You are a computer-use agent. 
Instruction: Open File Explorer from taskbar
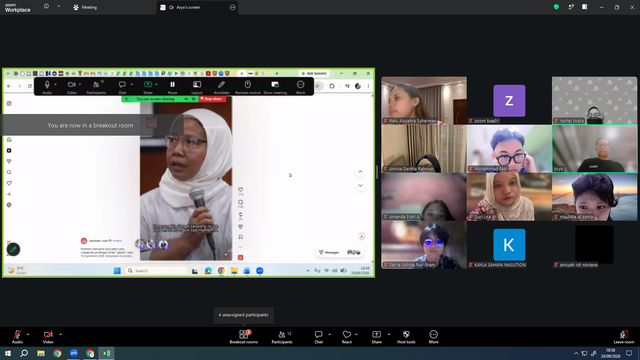[x=41, y=353]
